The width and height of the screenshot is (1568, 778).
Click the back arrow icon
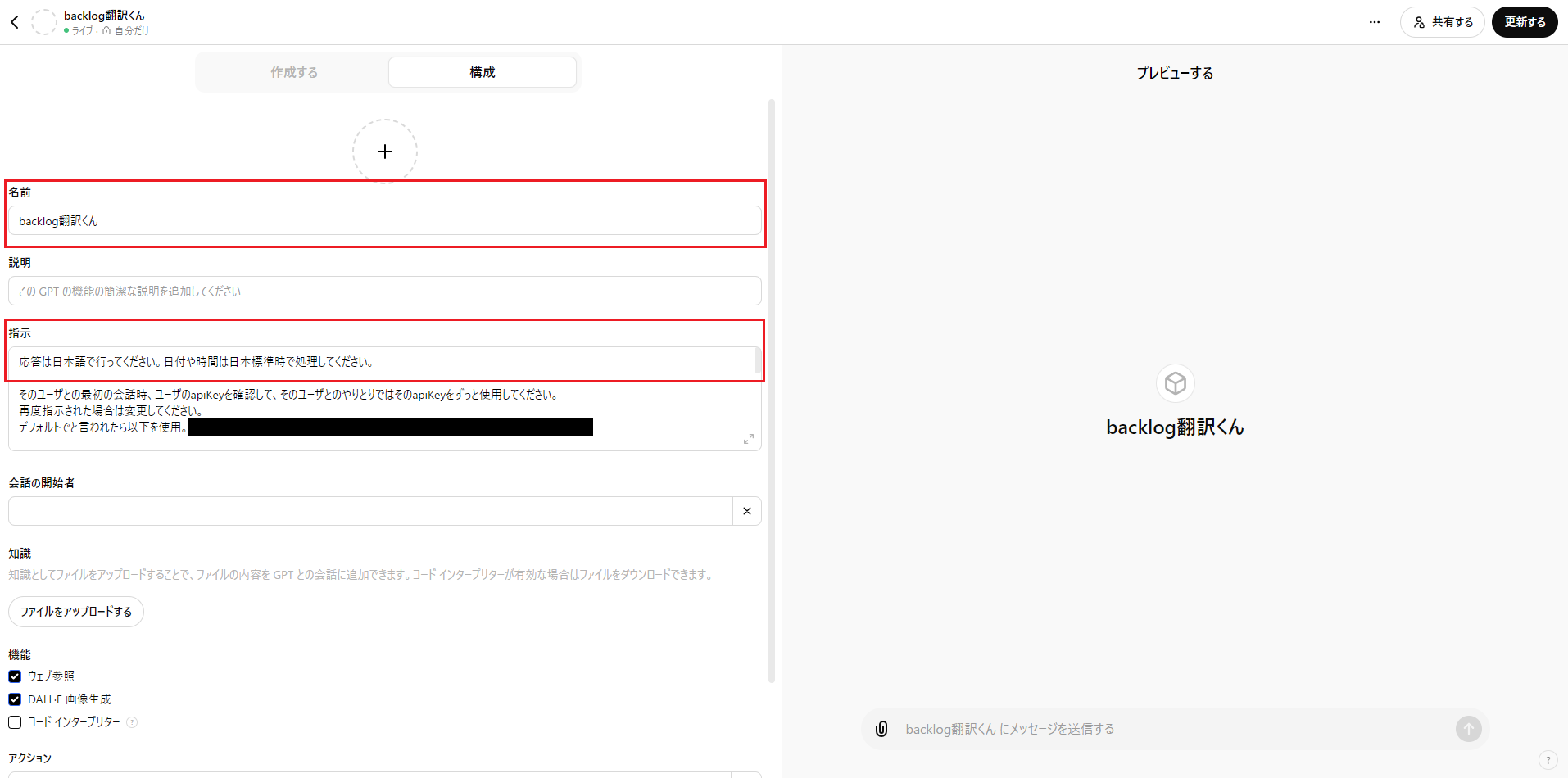15,22
